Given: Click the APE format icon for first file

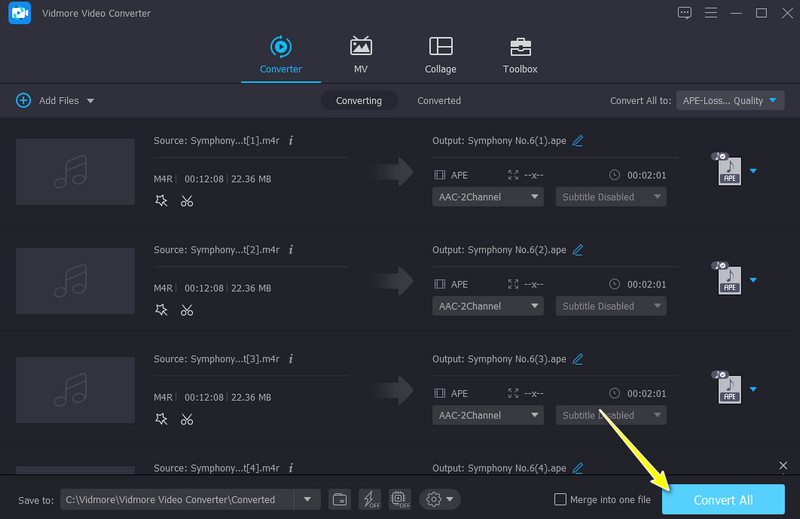Looking at the screenshot, I should 729,171.
